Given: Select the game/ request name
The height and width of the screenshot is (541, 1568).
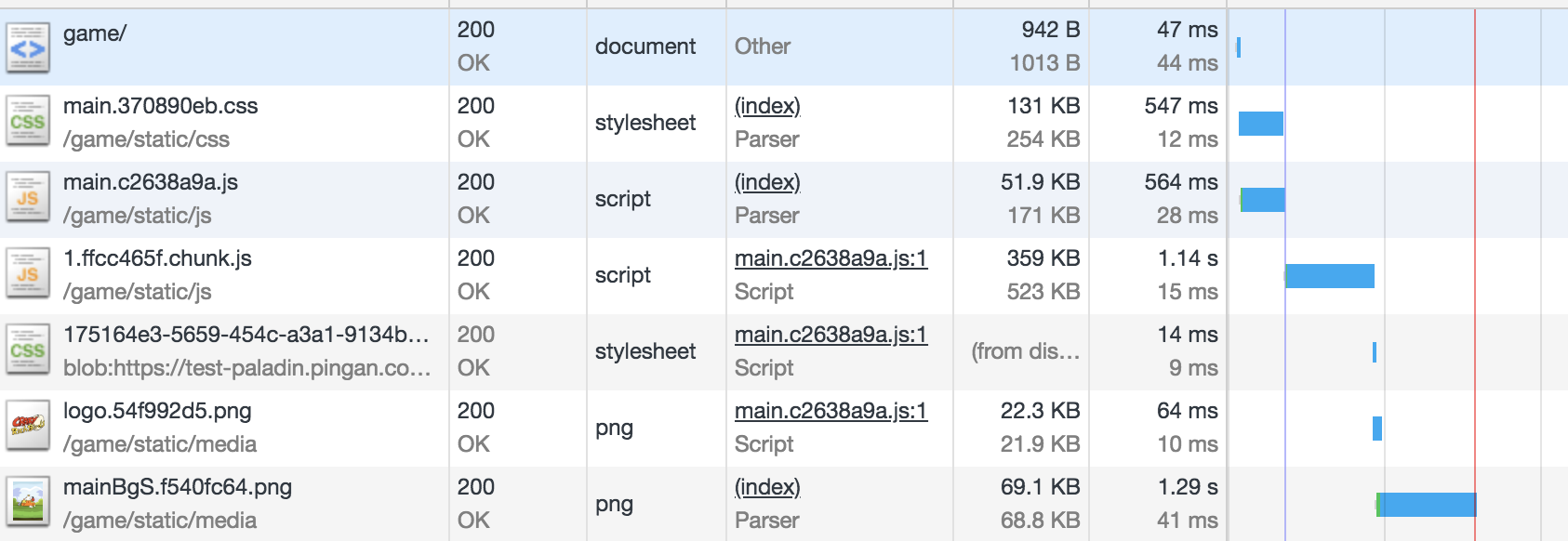Looking at the screenshot, I should pos(94,34).
